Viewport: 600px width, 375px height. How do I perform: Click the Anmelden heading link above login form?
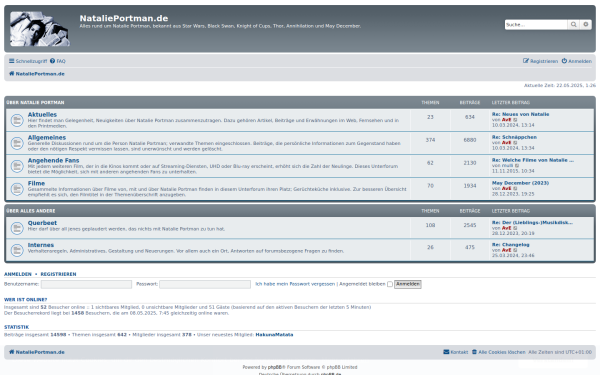pos(18,274)
